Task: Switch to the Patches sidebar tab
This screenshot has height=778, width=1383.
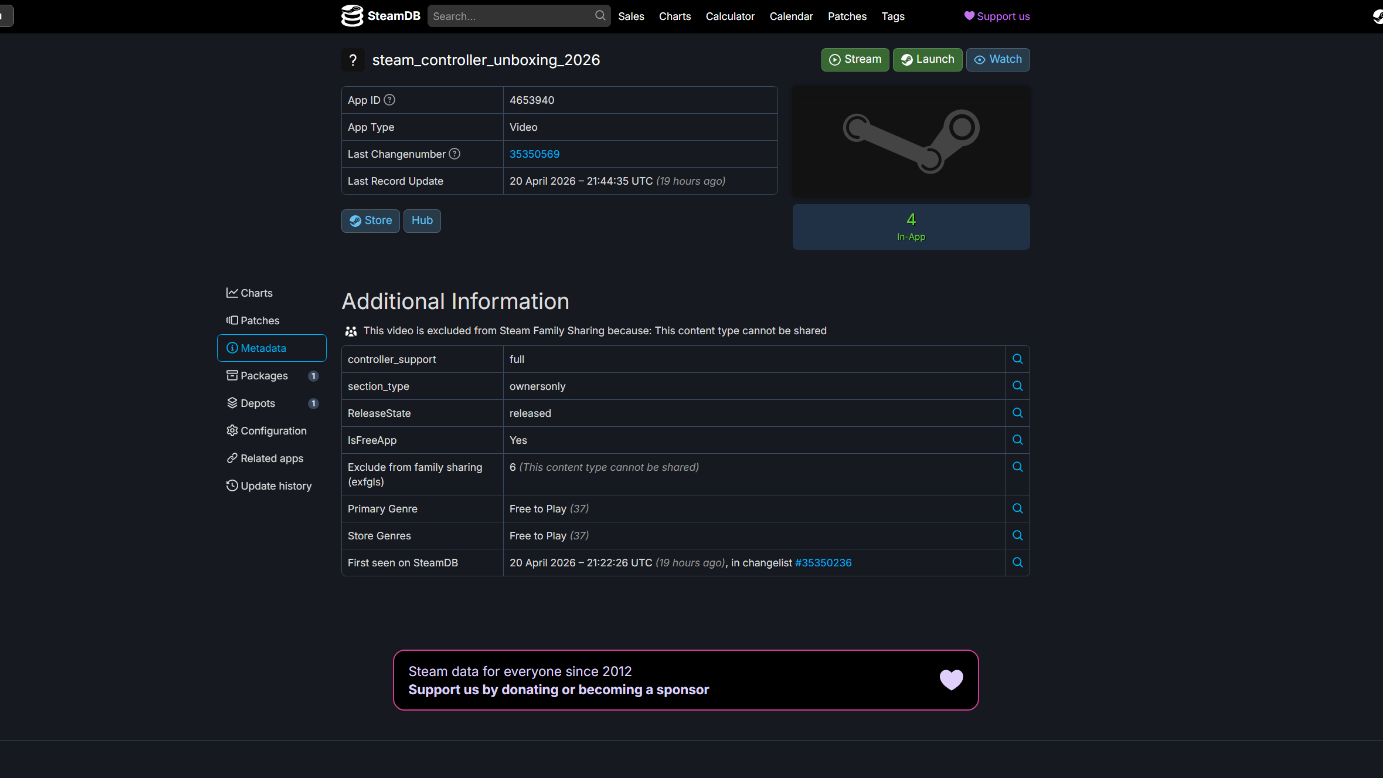Action: [x=272, y=321]
